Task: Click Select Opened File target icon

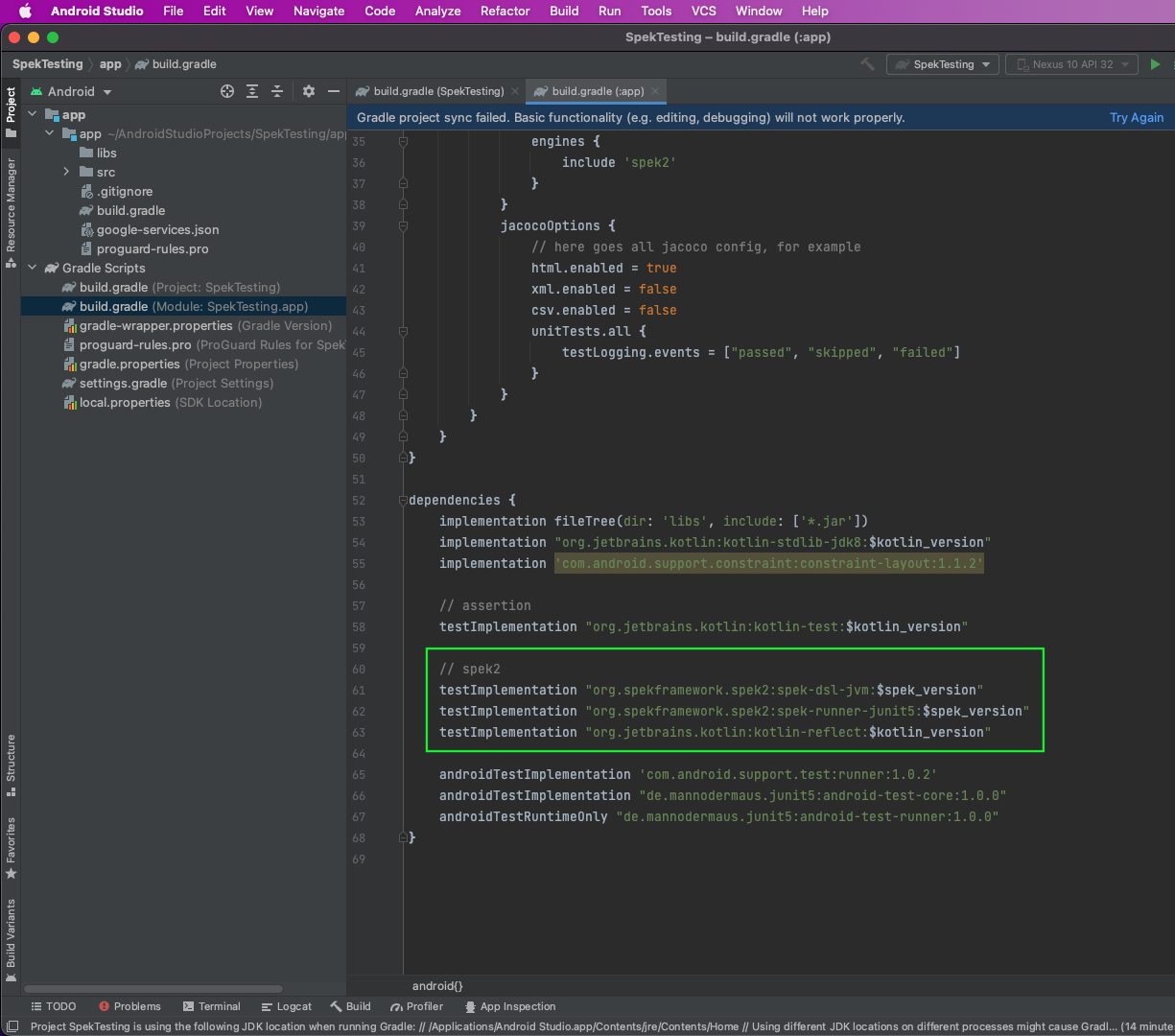Action: click(x=227, y=91)
